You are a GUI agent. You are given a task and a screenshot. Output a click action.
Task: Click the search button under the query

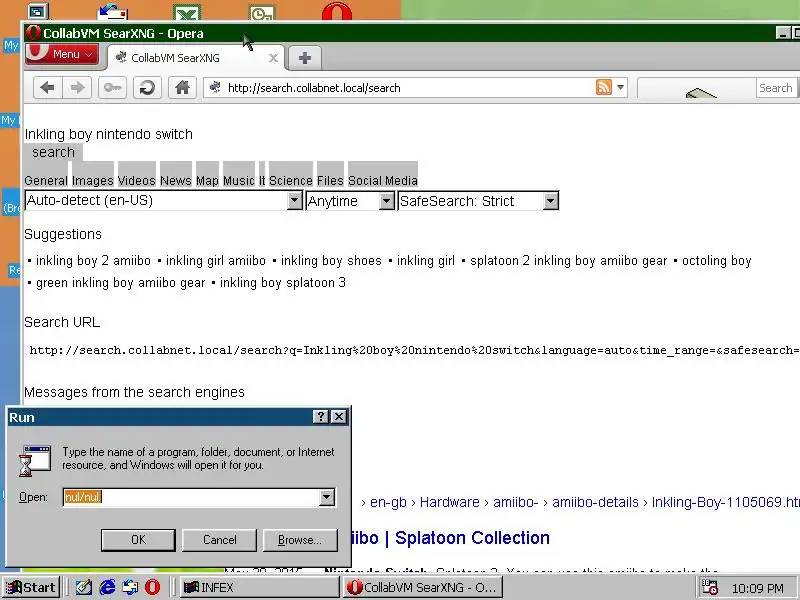(53, 152)
